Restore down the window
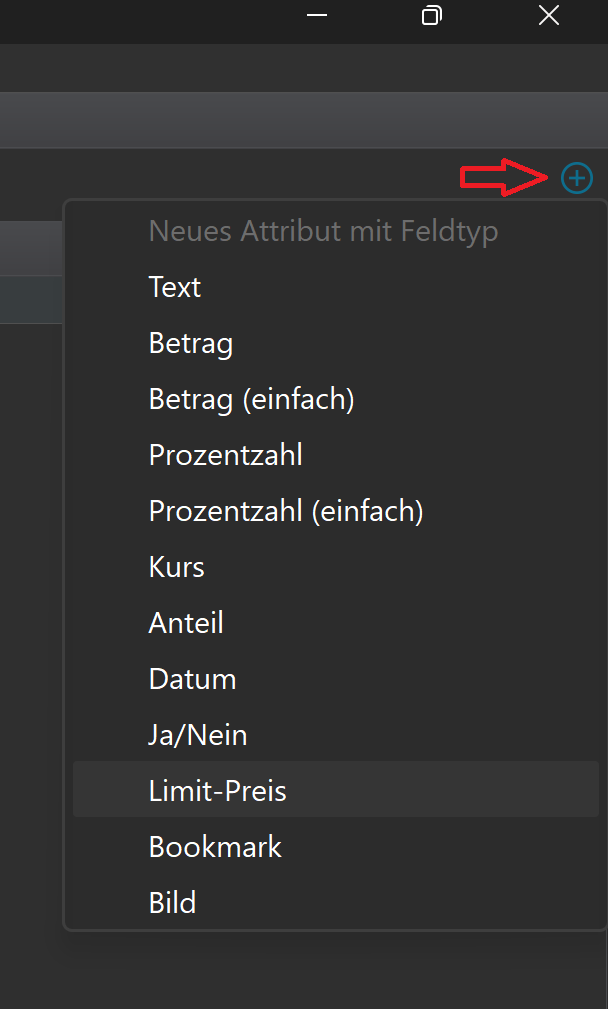The width and height of the screenshot is (608, 1009). click(x=432, y=16)
